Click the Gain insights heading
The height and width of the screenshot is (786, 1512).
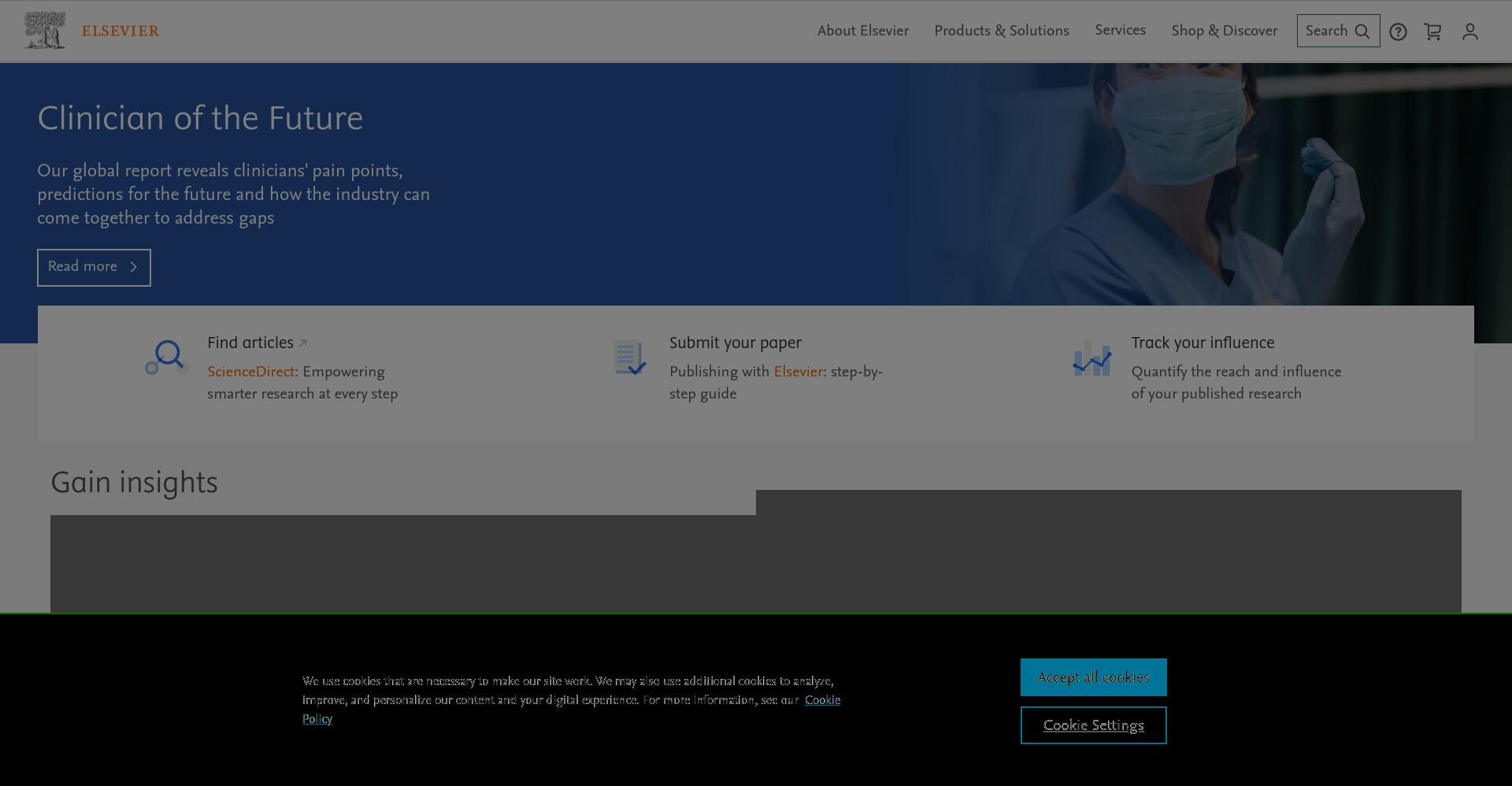tap(134, 482)
